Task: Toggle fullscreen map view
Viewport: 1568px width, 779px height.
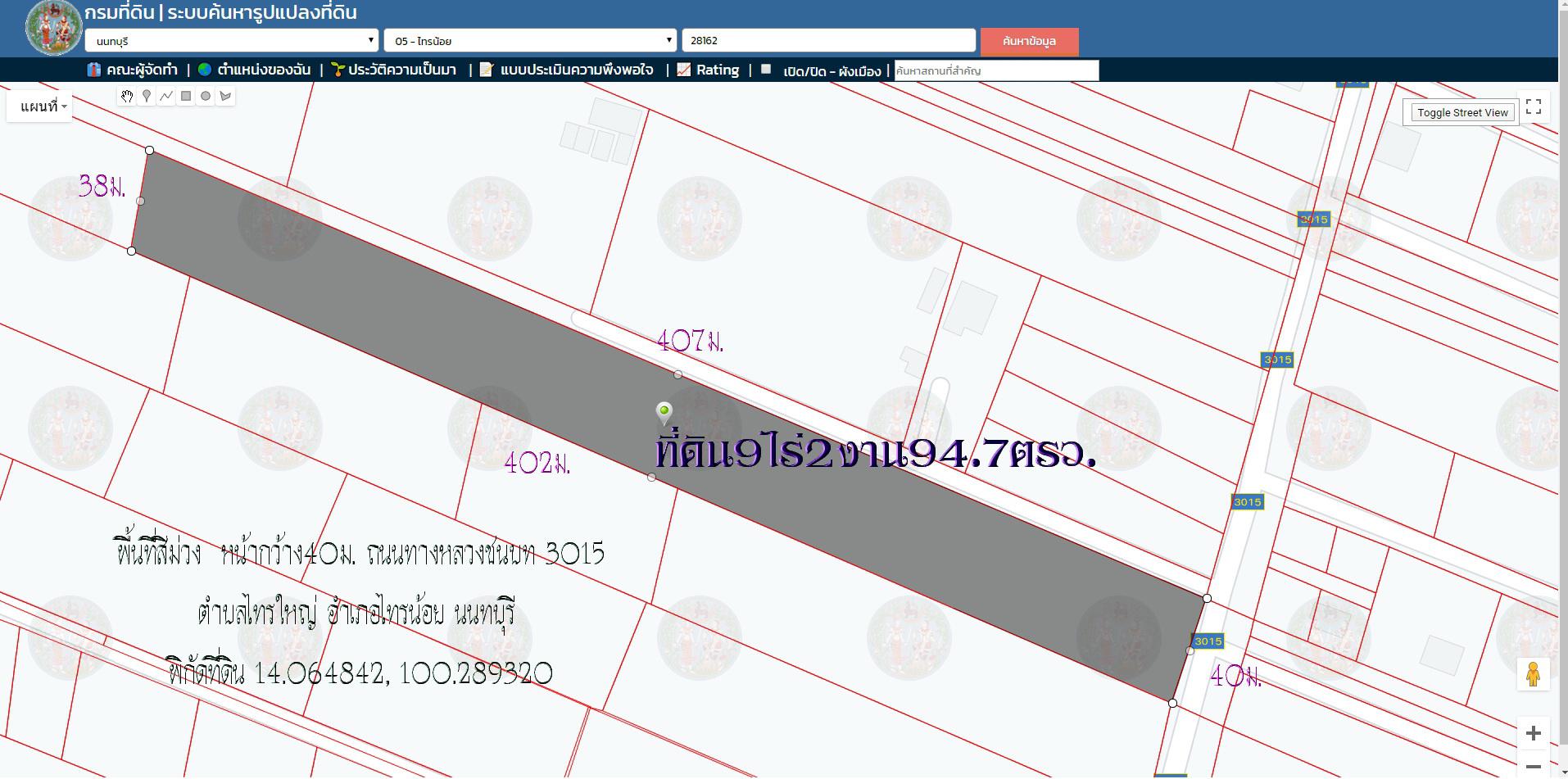Action: point(1534,106)
